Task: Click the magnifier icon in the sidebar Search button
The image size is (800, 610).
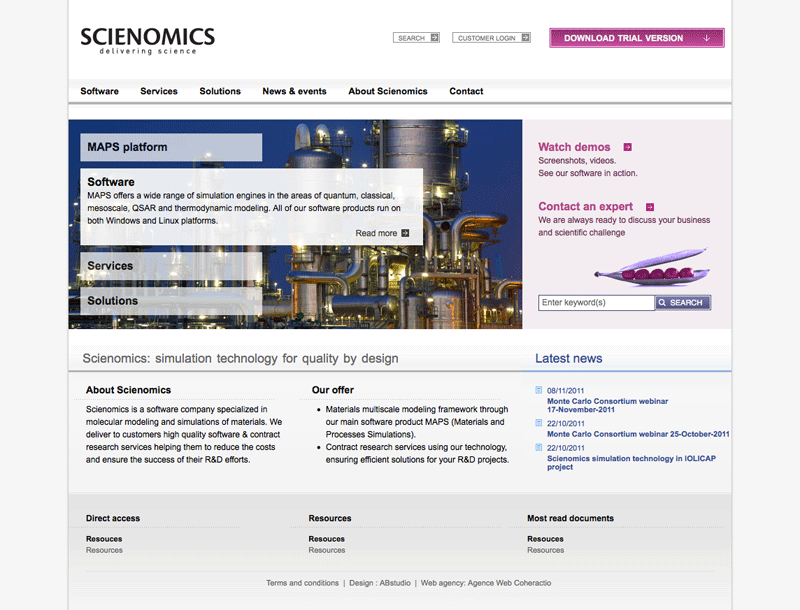Action: 662,302
